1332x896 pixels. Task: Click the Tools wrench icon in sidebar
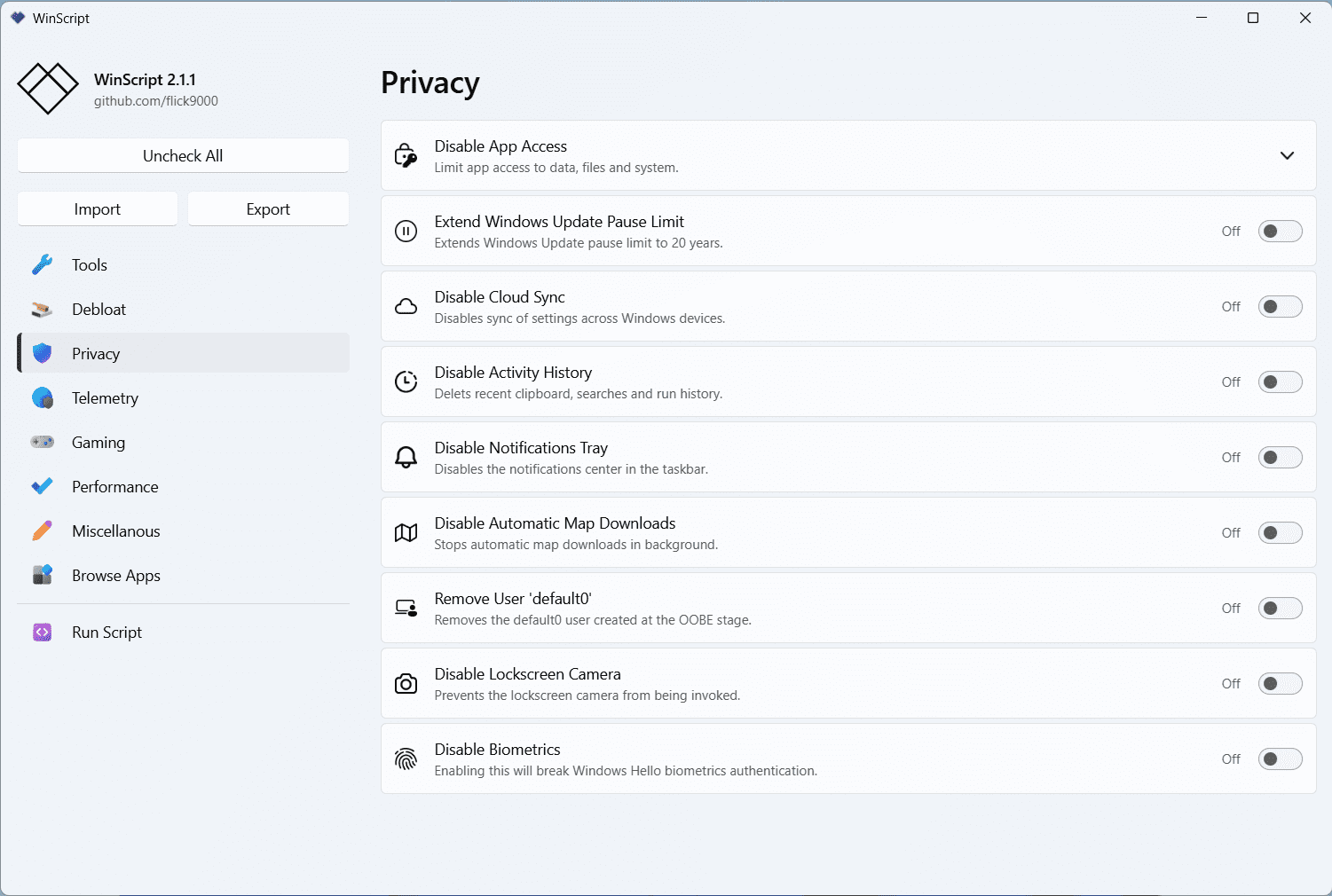point(42,265)
